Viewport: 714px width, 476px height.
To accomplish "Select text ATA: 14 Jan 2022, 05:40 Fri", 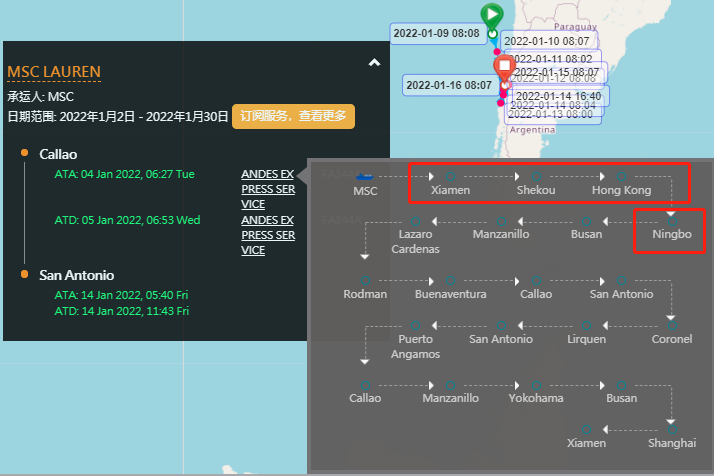I will 121,295.
